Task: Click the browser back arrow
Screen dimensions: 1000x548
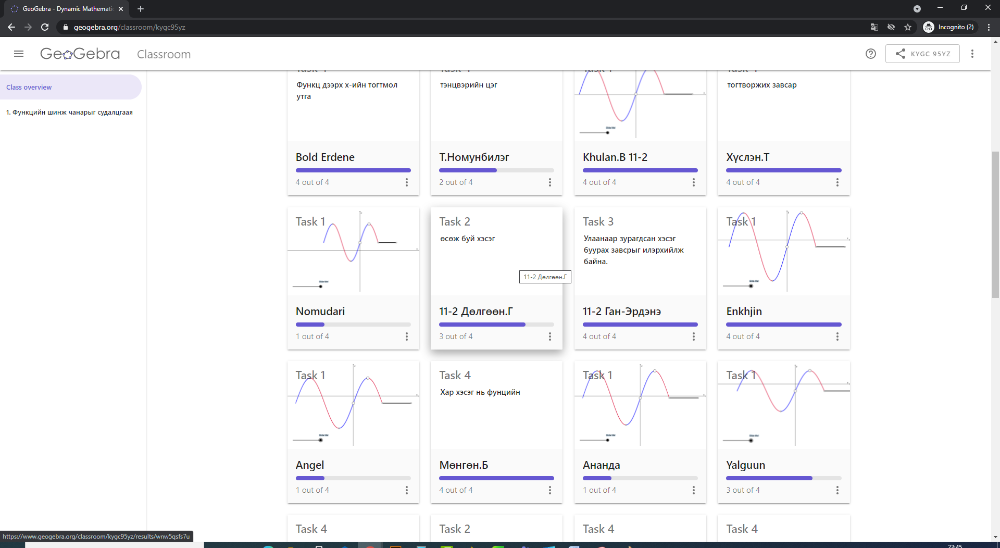Action: [11, 27]
